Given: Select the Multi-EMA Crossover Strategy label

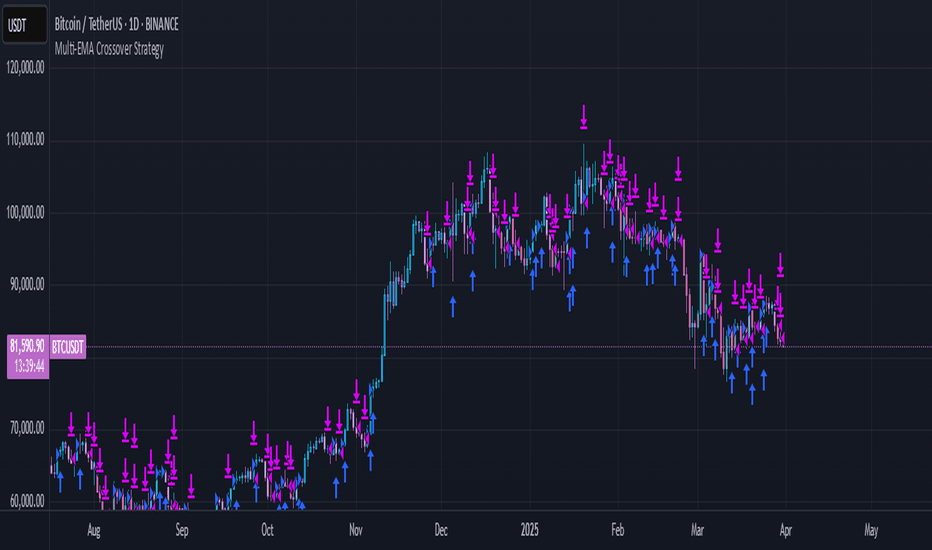Looking at the screenshot, I should (x=109, y=49).
